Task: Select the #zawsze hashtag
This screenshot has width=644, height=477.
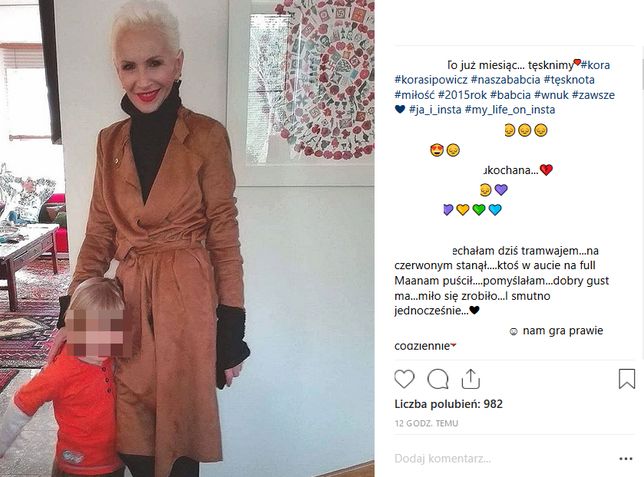Action: [593, 95]
